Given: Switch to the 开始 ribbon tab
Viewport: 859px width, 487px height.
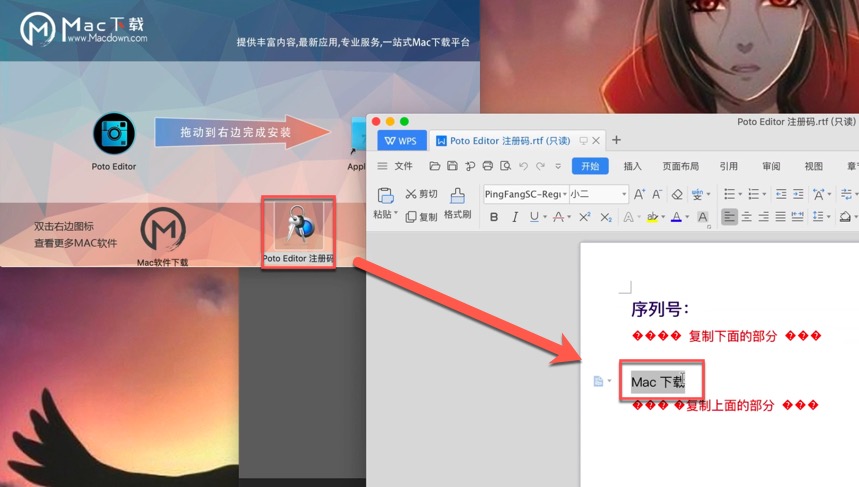Looking at the screenshot, I should (x=590, y=166).
